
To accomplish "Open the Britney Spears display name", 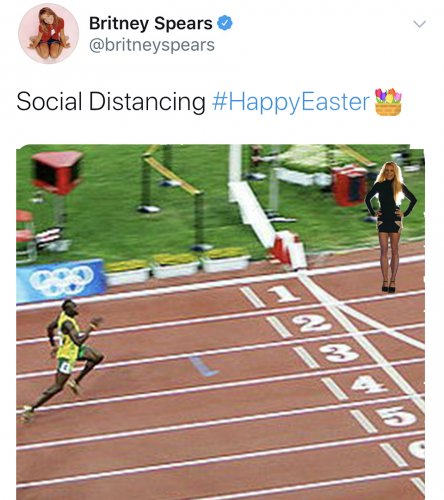I will pos(151,23).
